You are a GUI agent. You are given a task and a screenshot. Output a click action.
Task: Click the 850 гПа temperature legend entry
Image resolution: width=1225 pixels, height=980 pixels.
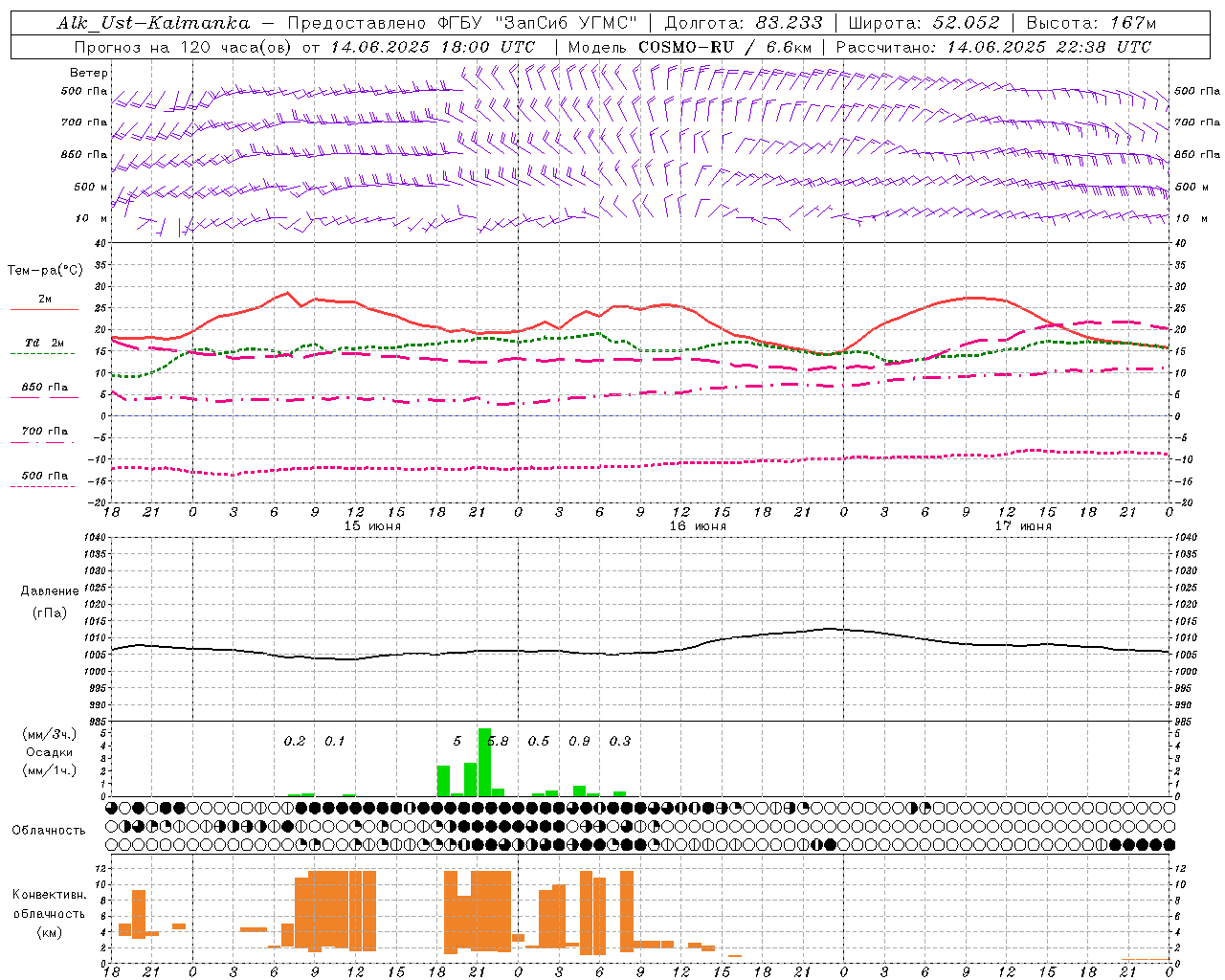45,388
